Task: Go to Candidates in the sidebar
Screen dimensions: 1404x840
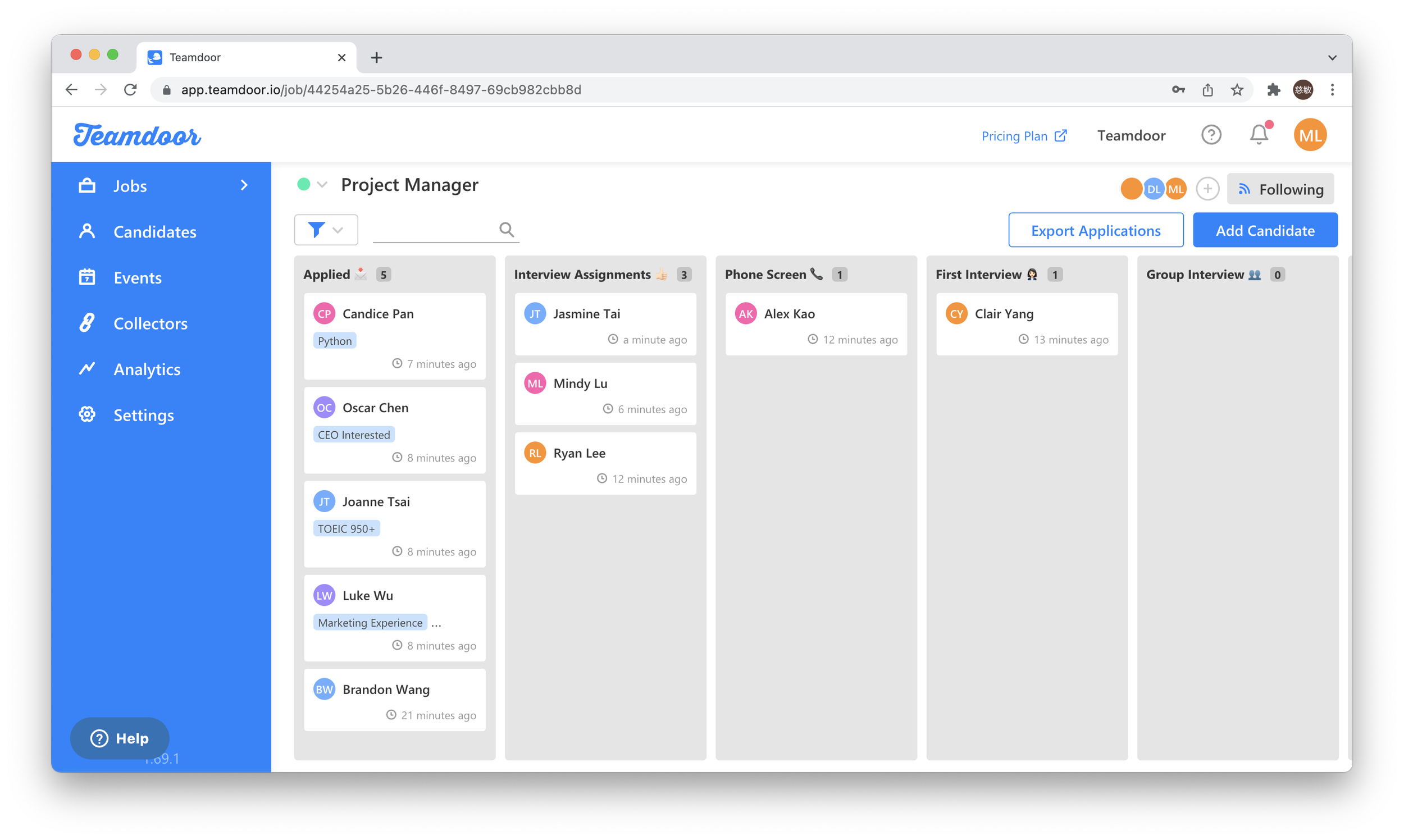Action: pos(154,231)
